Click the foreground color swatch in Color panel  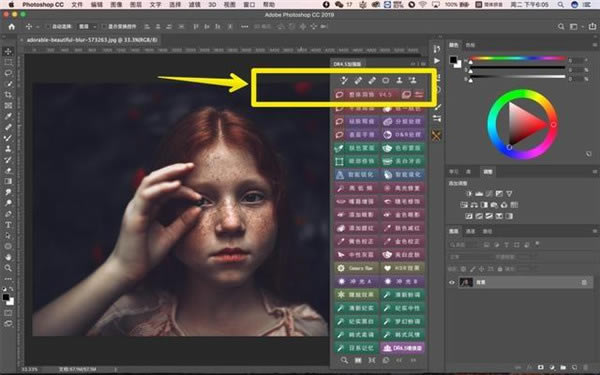coord(453,60)
